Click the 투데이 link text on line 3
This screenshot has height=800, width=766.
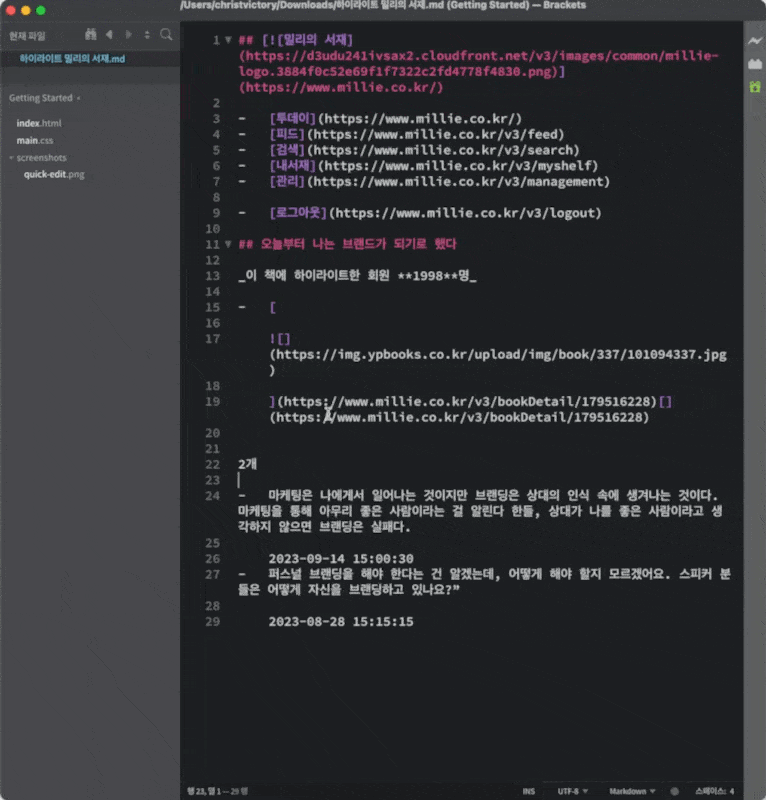point(293,119)
